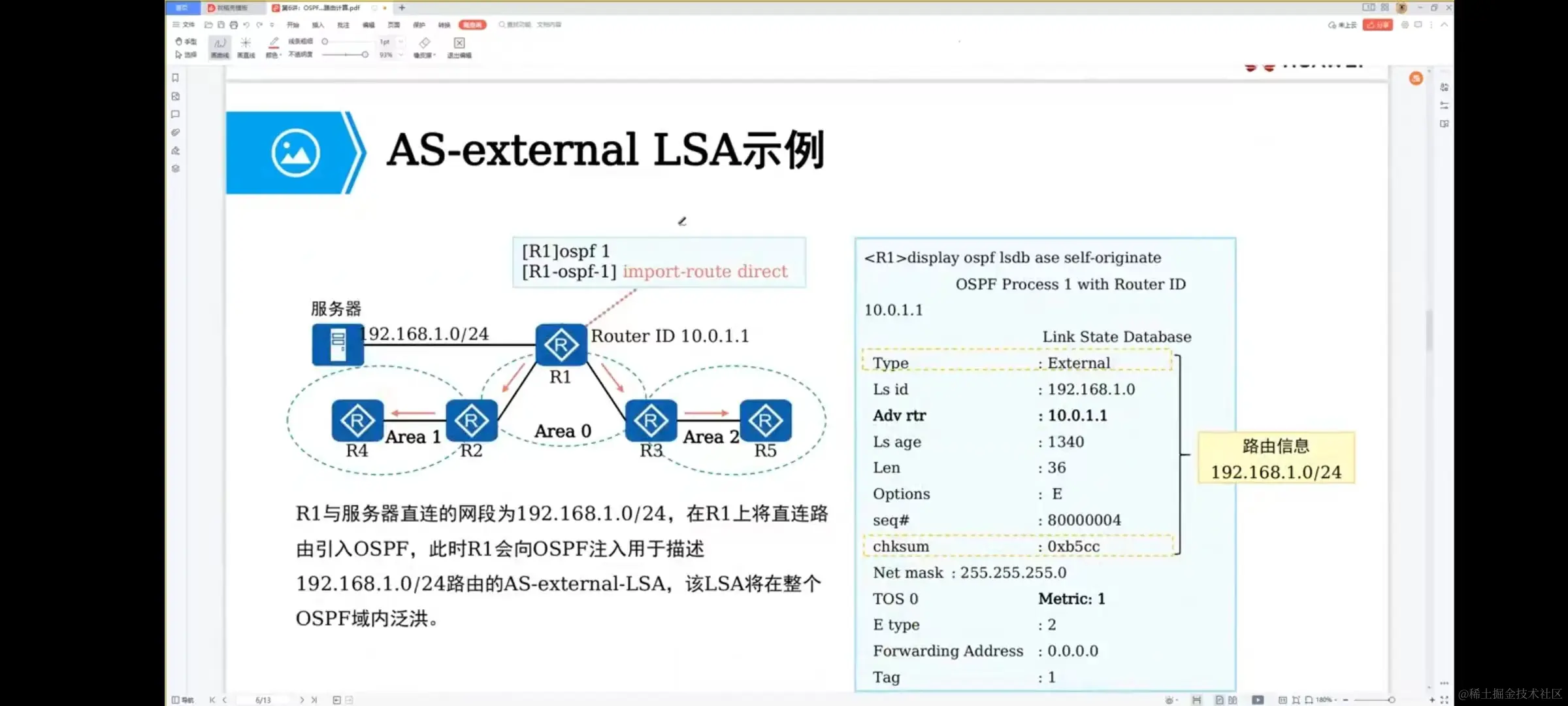Click the opacity slider handle
Image resolution: width=1568 pixels, height=706 pixels.
365,55
